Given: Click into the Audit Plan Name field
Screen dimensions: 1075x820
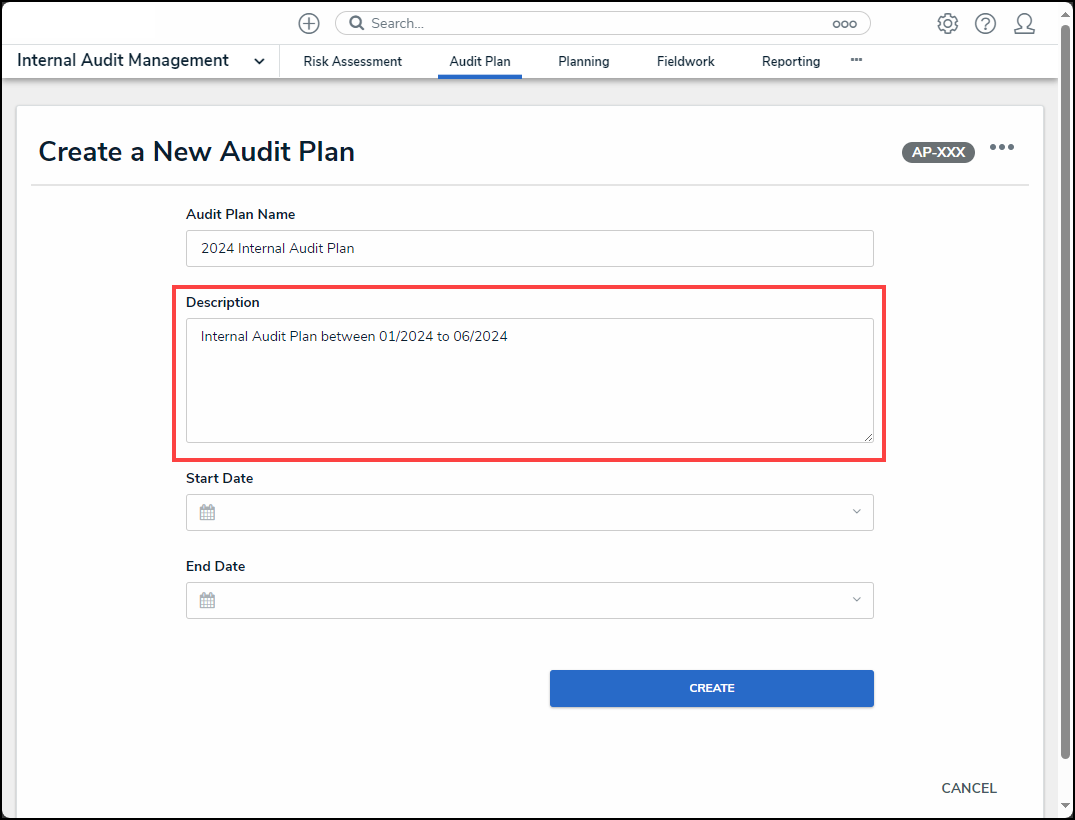Looking at the screenshot, I should click(529, 249).
